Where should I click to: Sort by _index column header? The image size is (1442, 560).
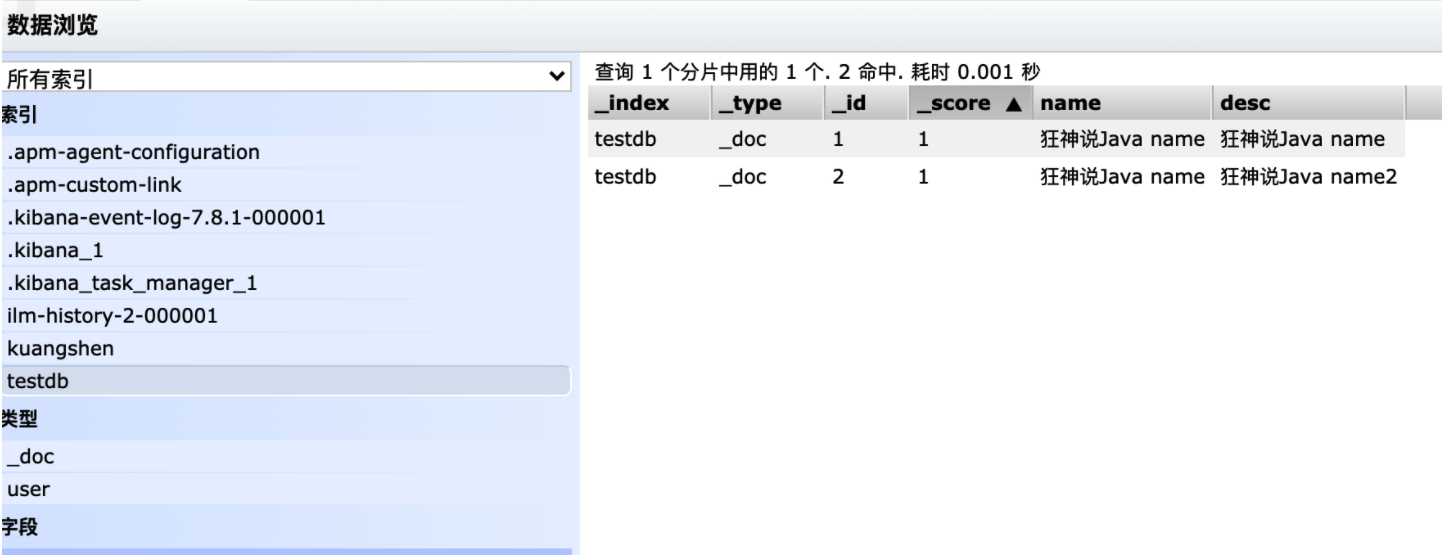[x=648, y=103]
